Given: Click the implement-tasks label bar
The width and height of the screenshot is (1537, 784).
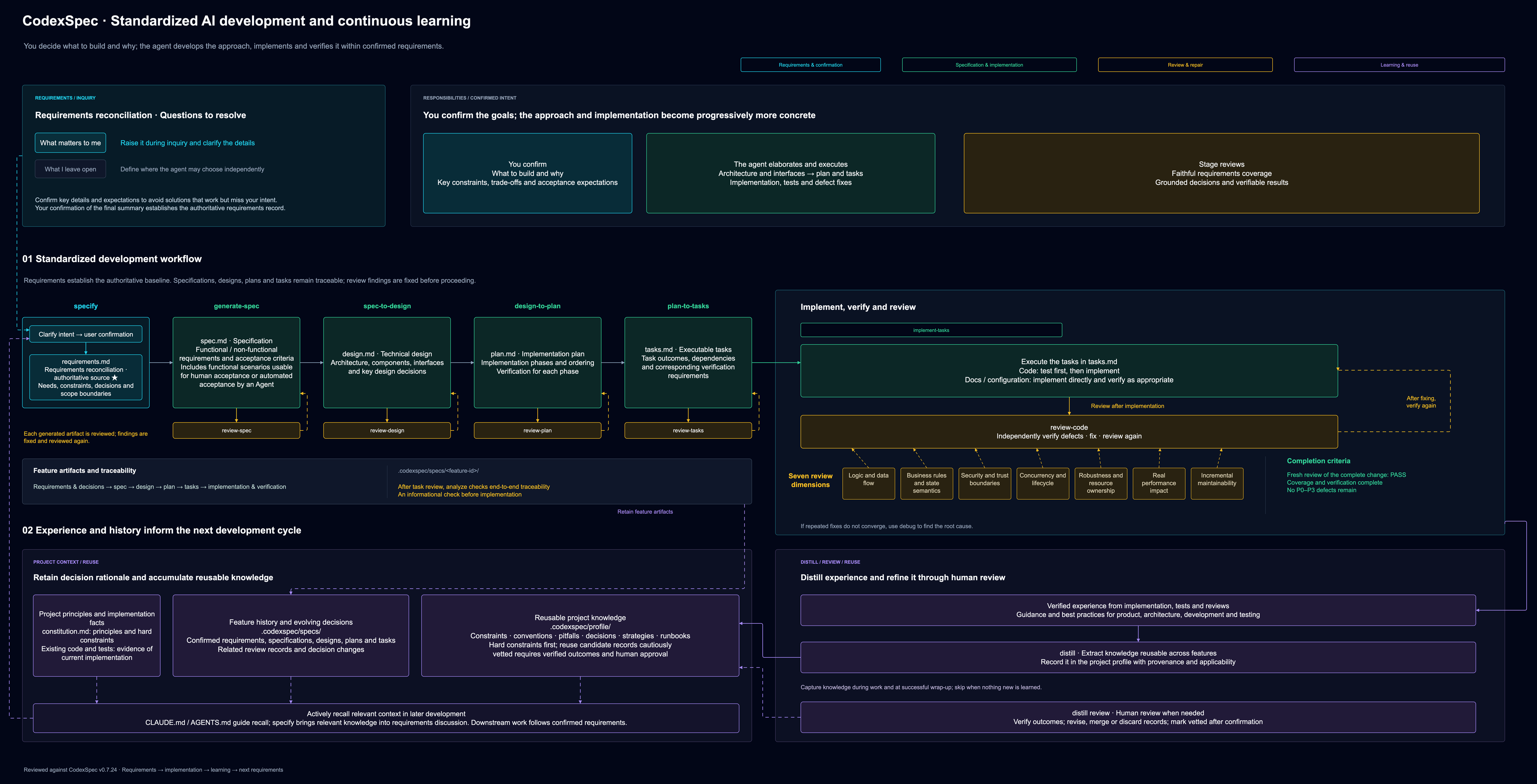Looking at the screenshot, I should 931,330.
